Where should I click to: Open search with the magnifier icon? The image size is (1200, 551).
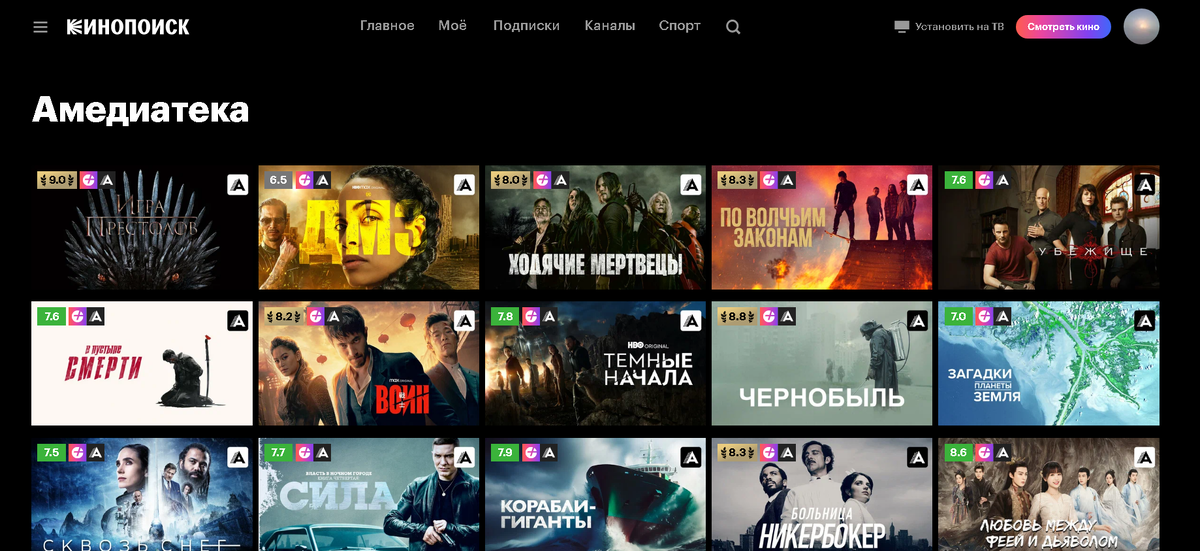[733, 27]
